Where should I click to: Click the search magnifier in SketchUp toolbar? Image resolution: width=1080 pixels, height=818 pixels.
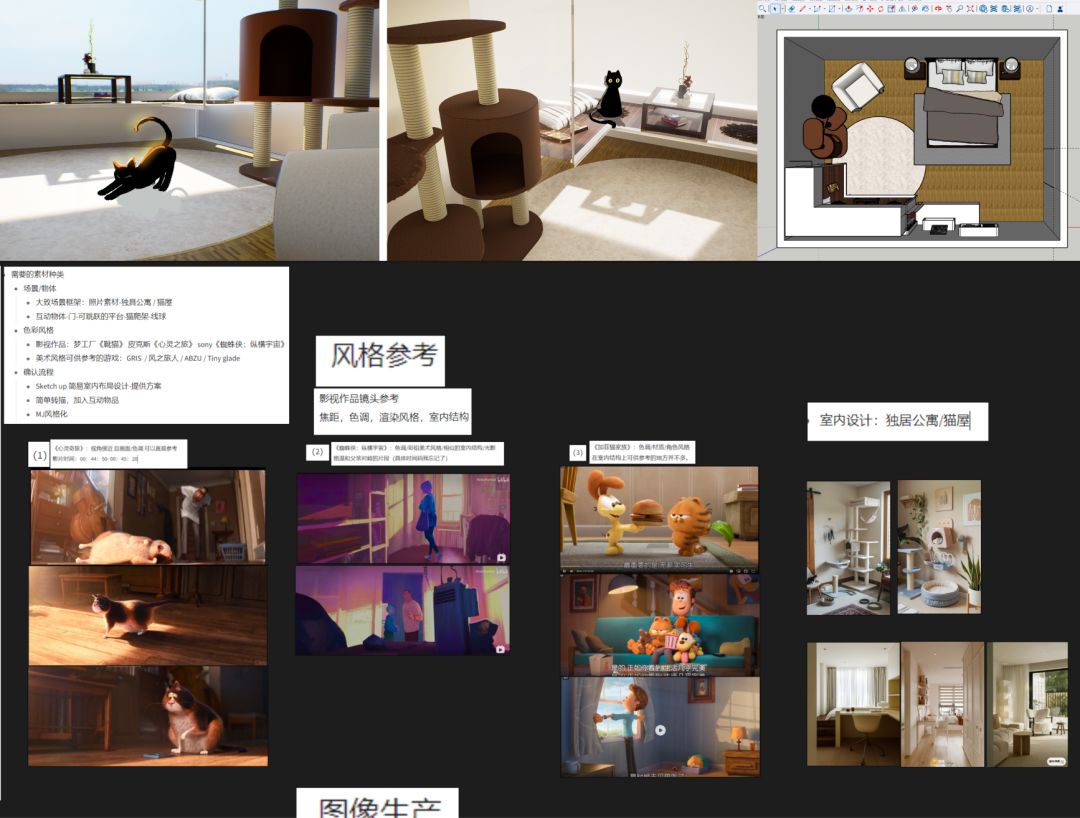point(762,9)
